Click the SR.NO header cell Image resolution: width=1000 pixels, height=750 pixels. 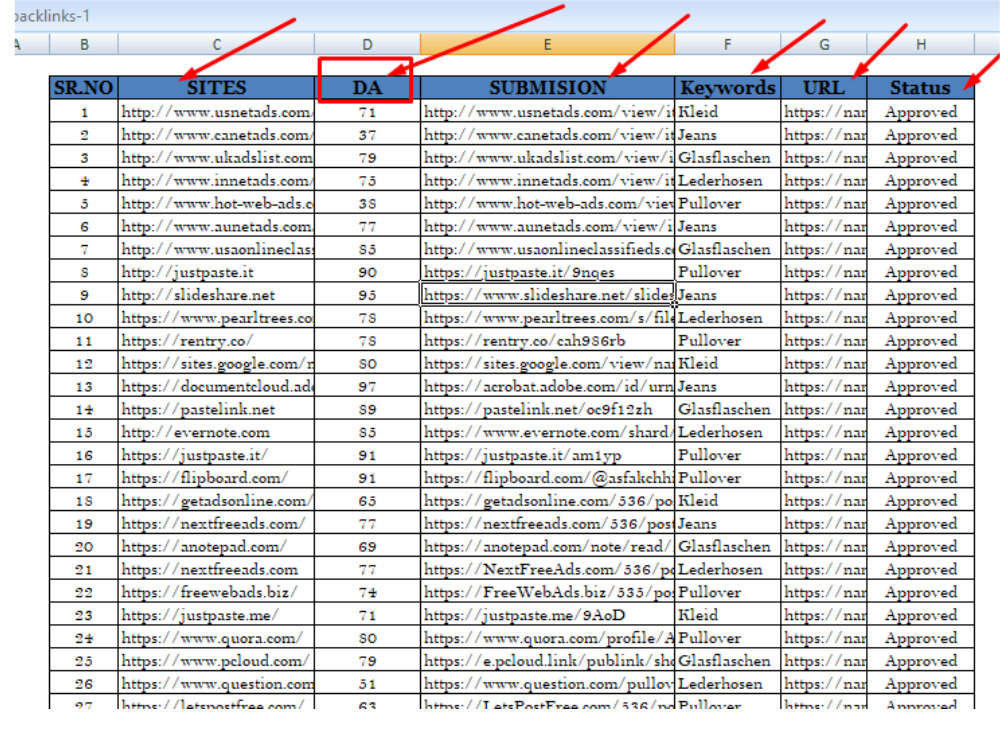point(84,87)
